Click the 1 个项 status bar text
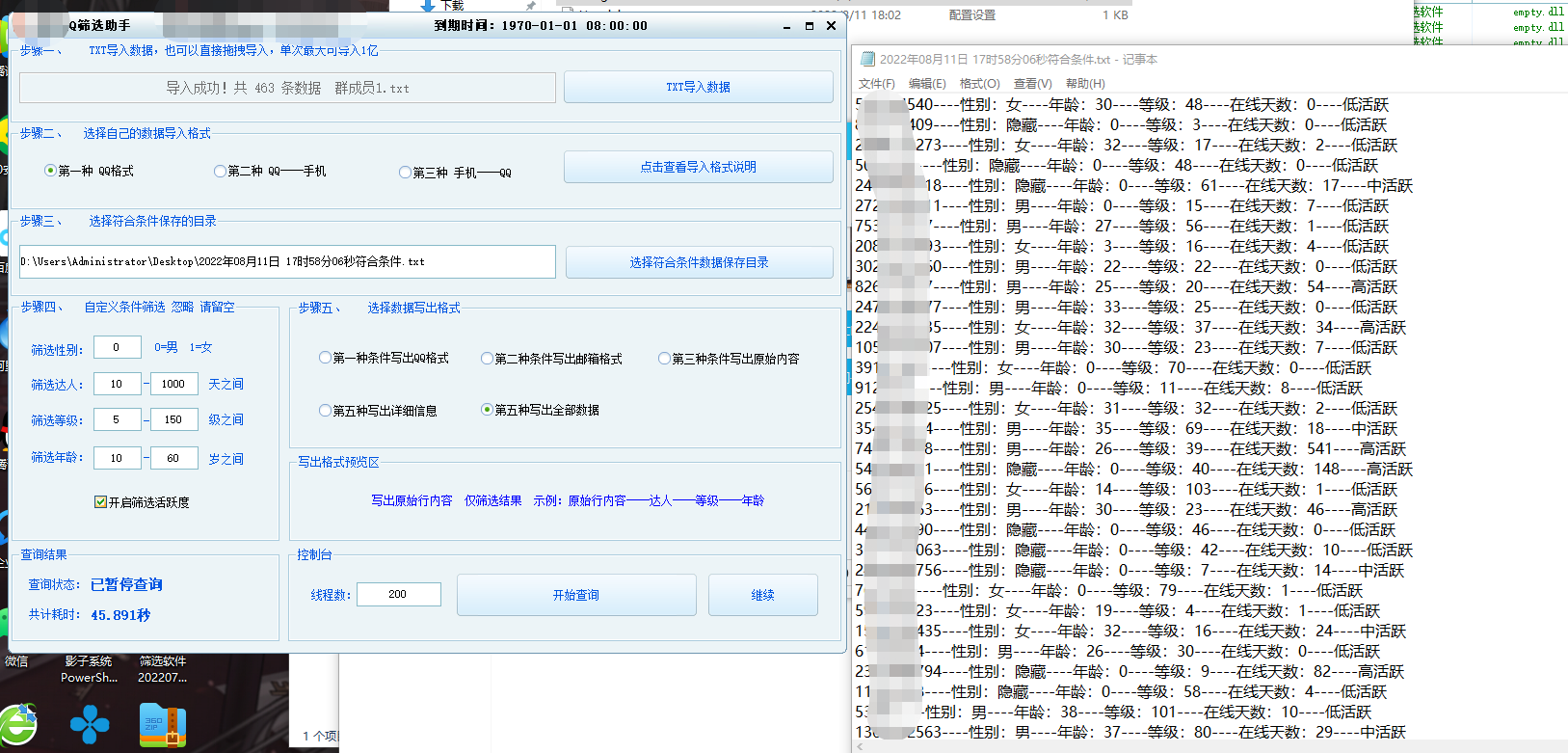This screenshot has height=753, width=1568. [321, 736]
